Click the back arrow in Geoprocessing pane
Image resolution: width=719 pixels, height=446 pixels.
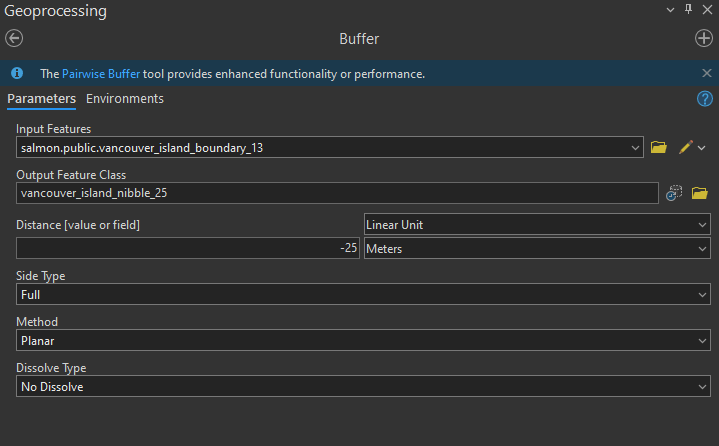(x=14, y=39)
